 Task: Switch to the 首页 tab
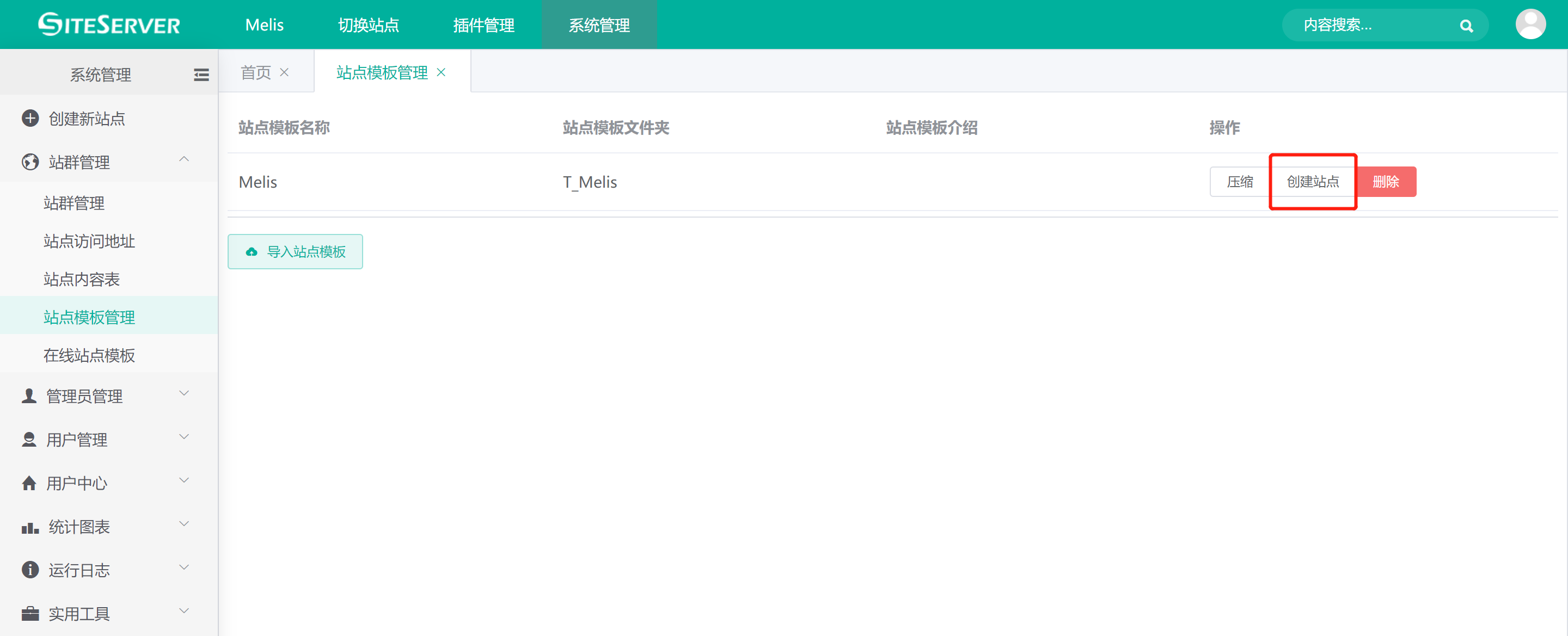pyautogui.click(x=256, y=72)
